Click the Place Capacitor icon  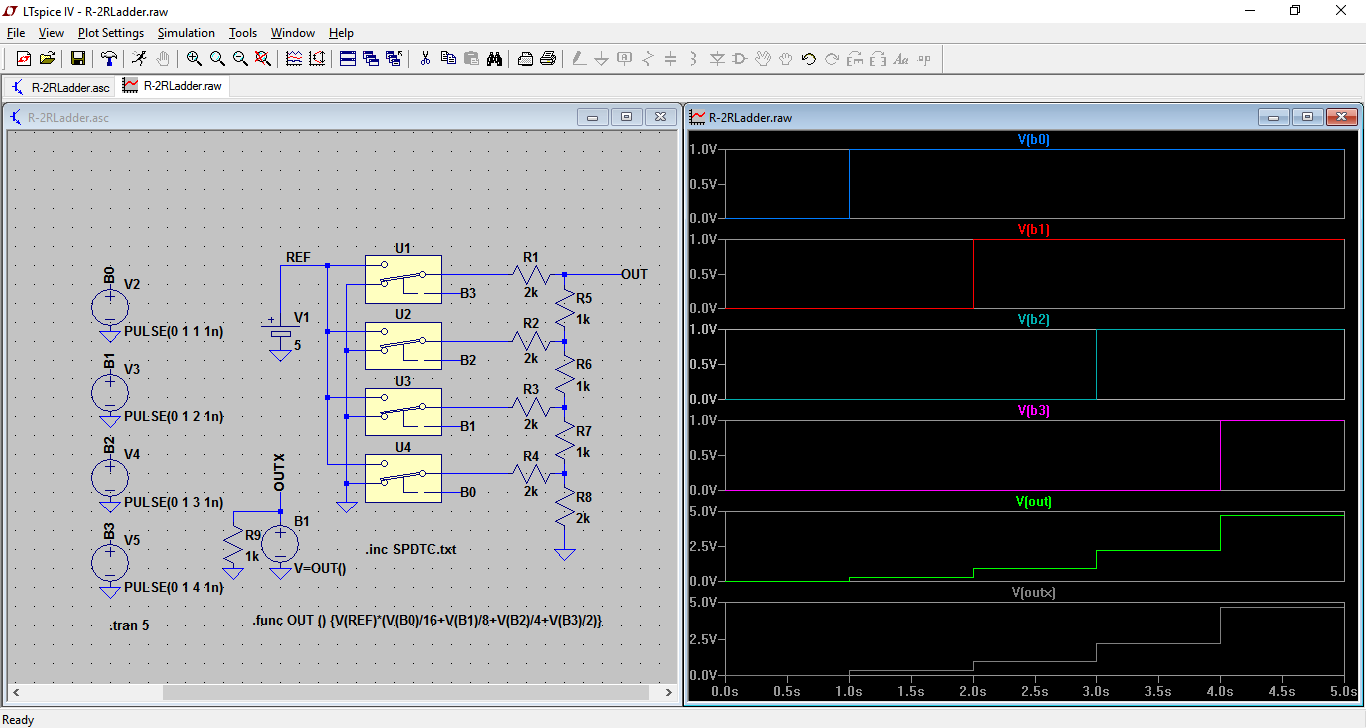point(671,59)
